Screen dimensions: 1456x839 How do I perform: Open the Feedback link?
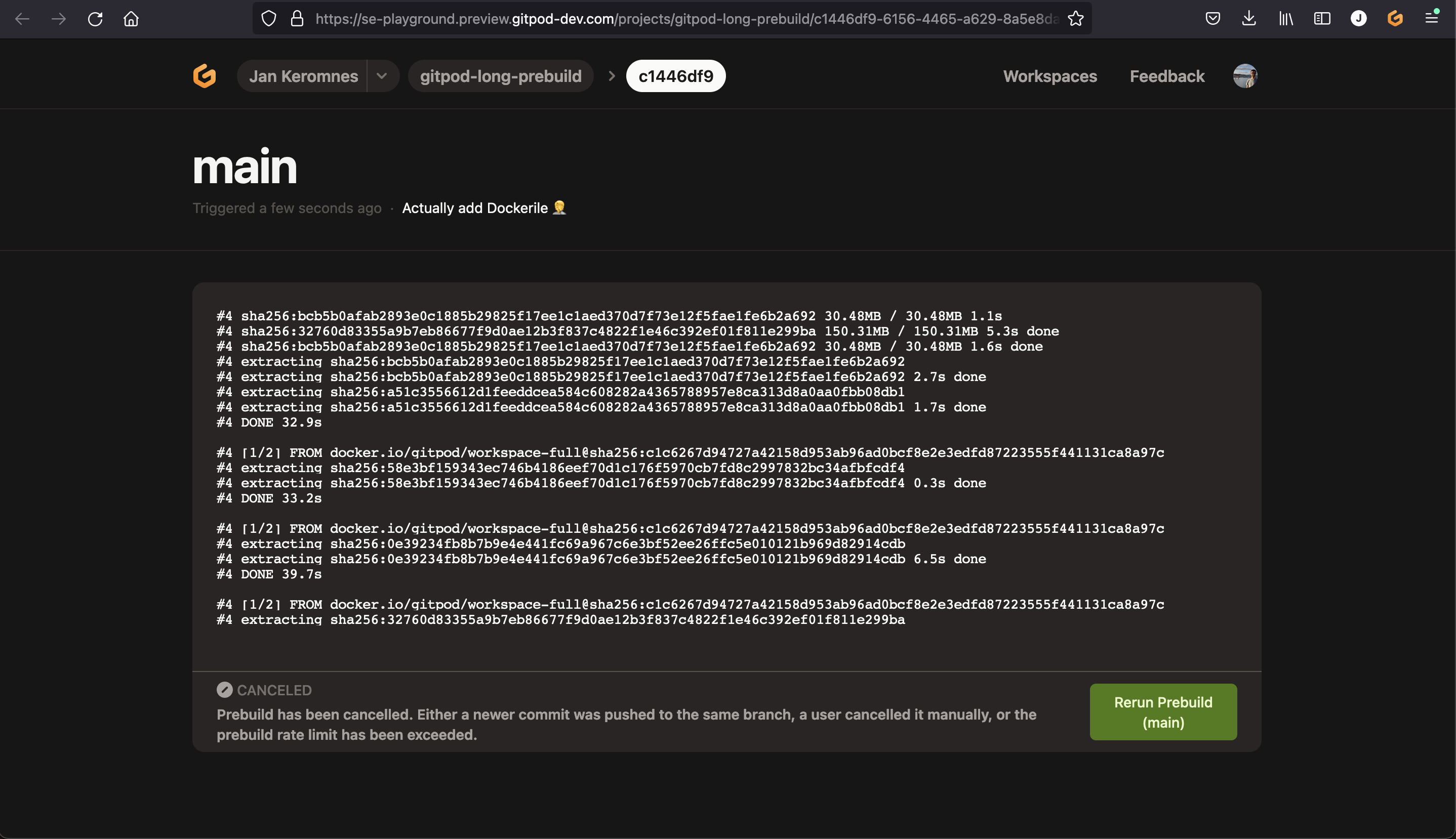1166,76
